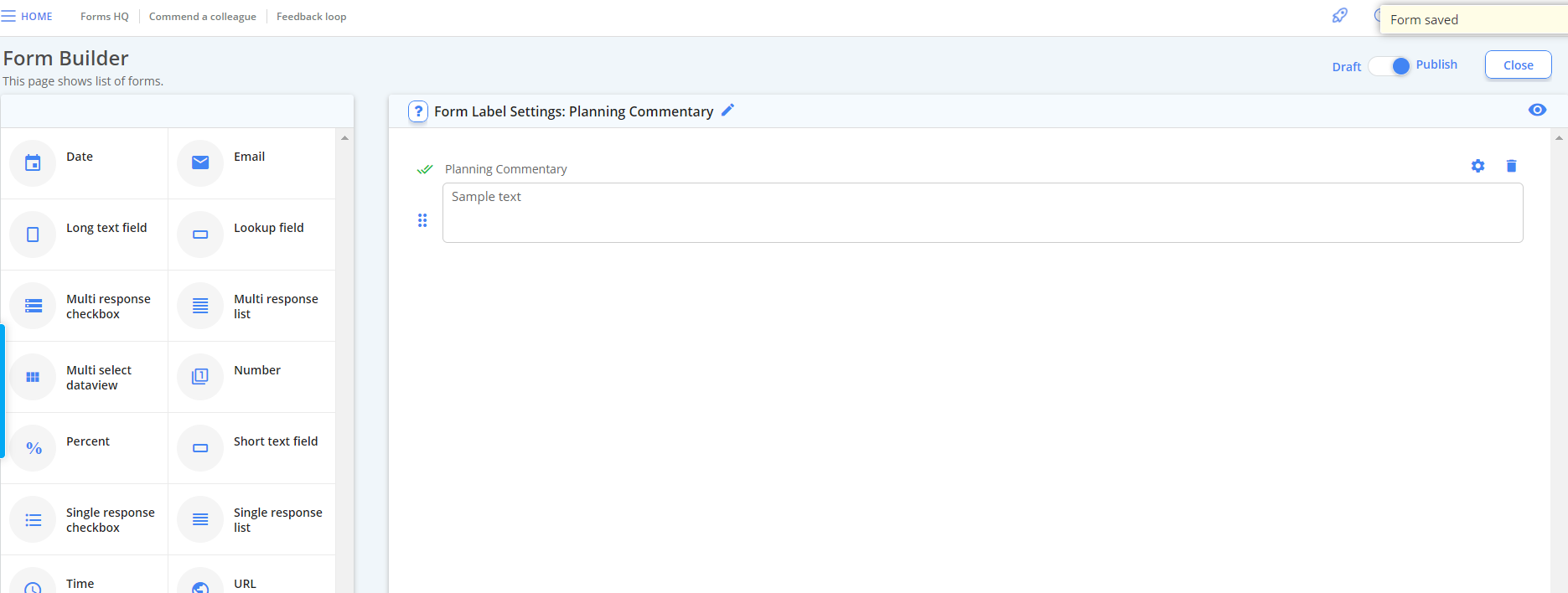Image resolution: width=1568 pixels, height=593 pixels.
Task: Select the Percent field icon
Action: [33, 448]
